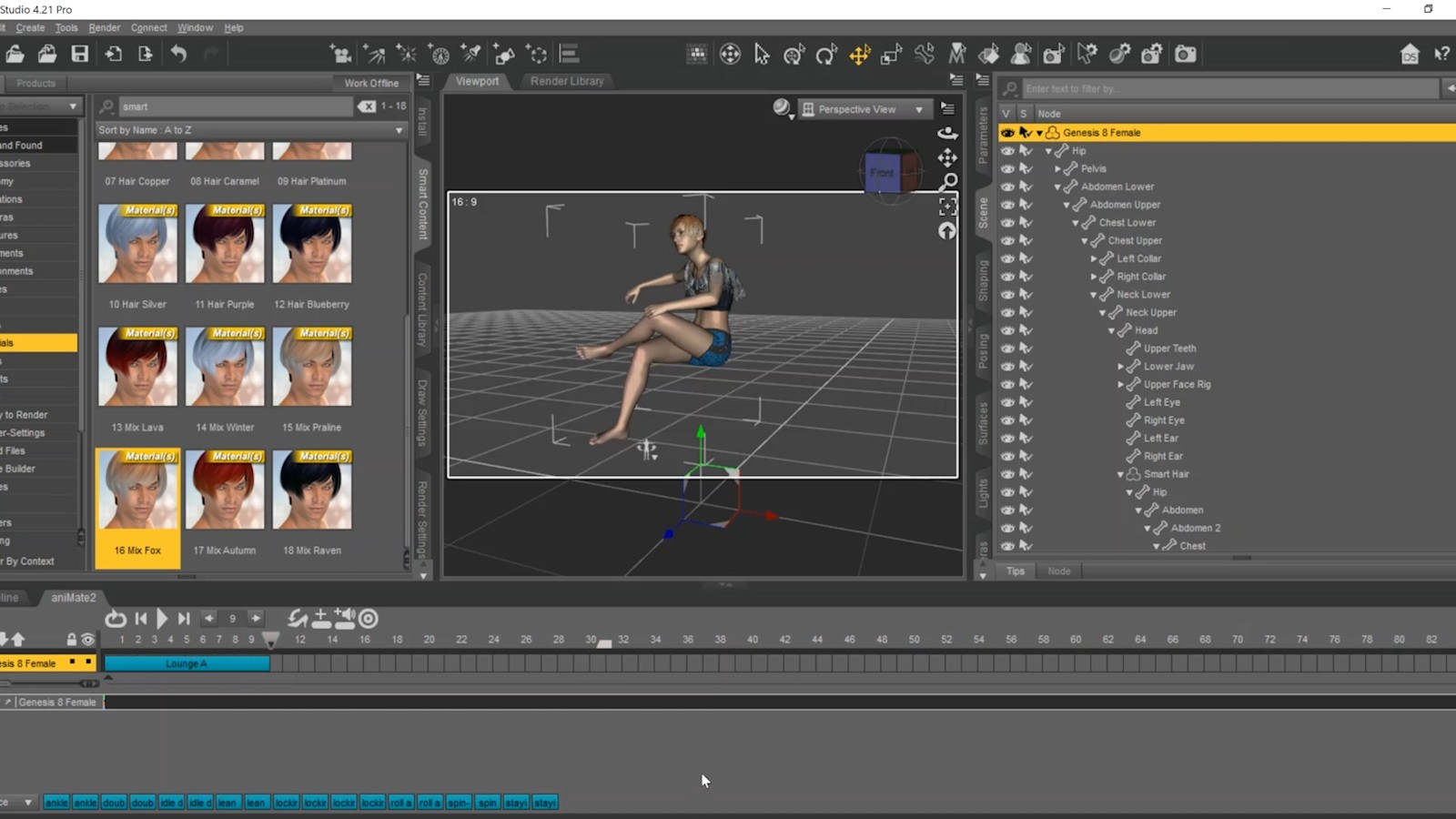
Task: Click the viewport frame selection icon
Action: (947, 207)
